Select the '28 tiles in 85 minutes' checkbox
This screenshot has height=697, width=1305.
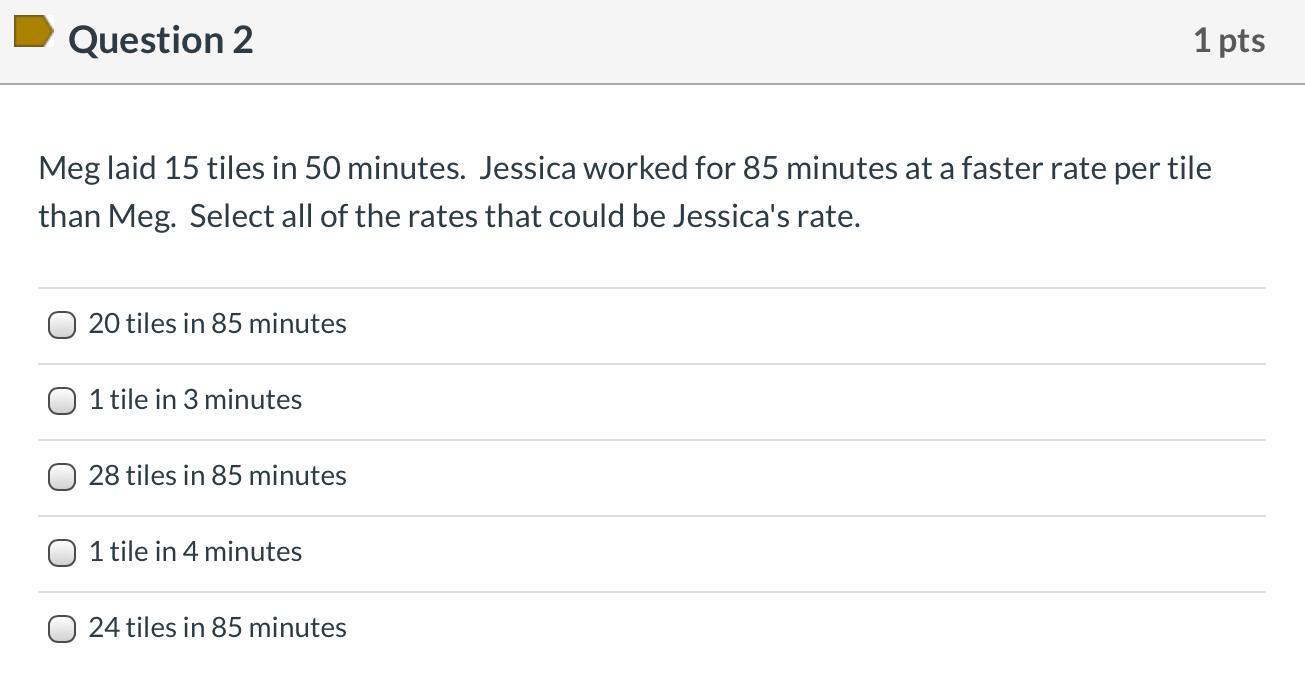[x=62, y=477]
